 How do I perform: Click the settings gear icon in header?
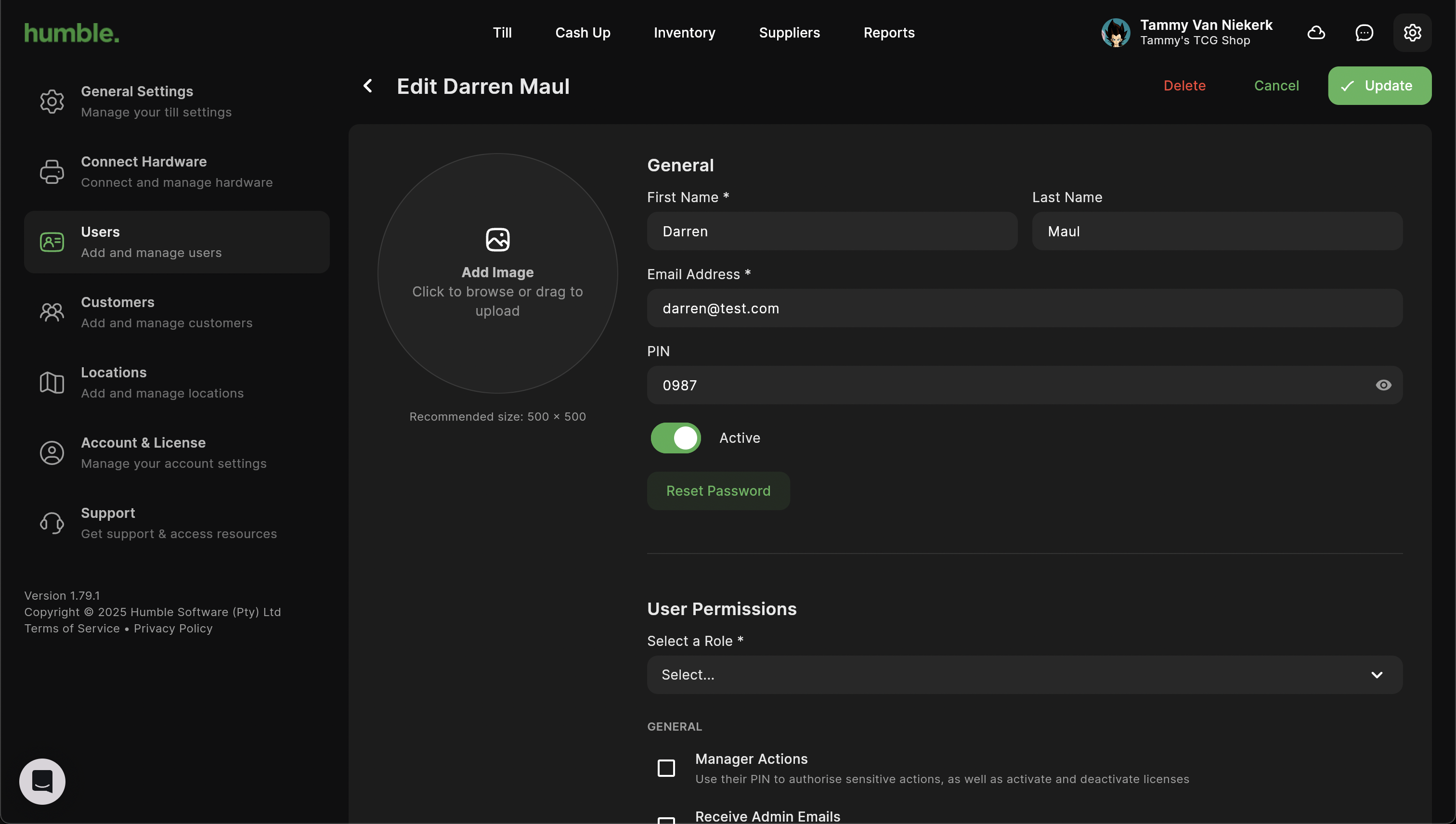pos(1412,33)
